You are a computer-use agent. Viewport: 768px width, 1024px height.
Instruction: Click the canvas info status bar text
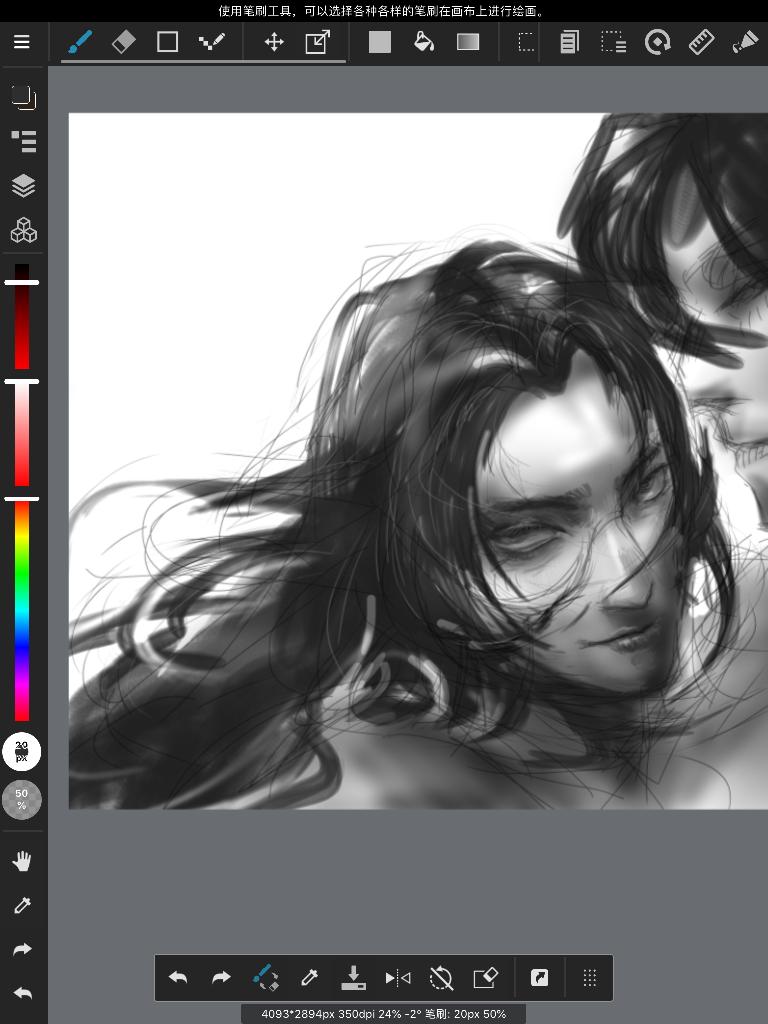[x=384, y=1014]
